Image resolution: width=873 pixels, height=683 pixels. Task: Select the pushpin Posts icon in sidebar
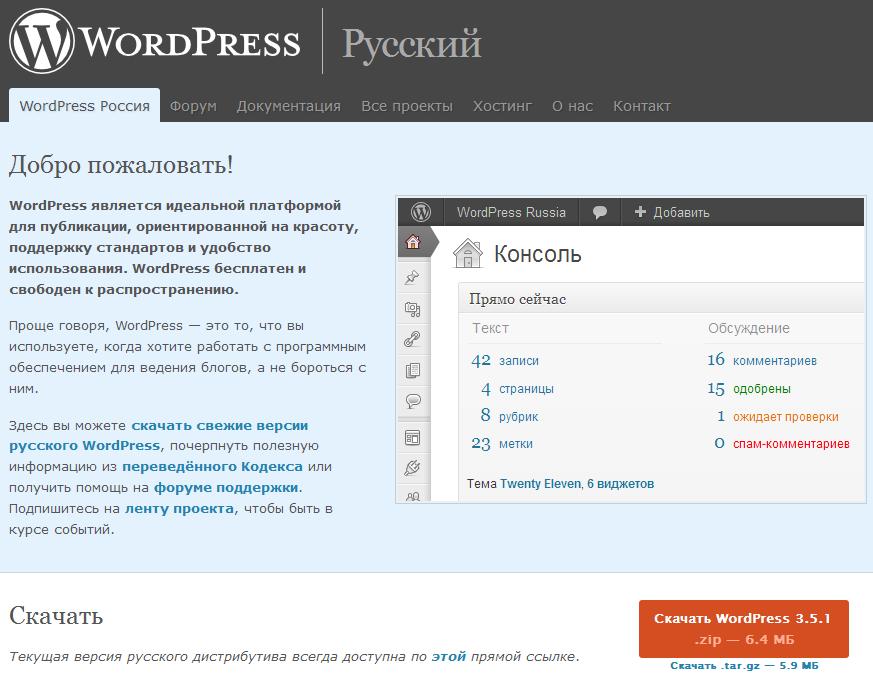[x=413, y=277]
